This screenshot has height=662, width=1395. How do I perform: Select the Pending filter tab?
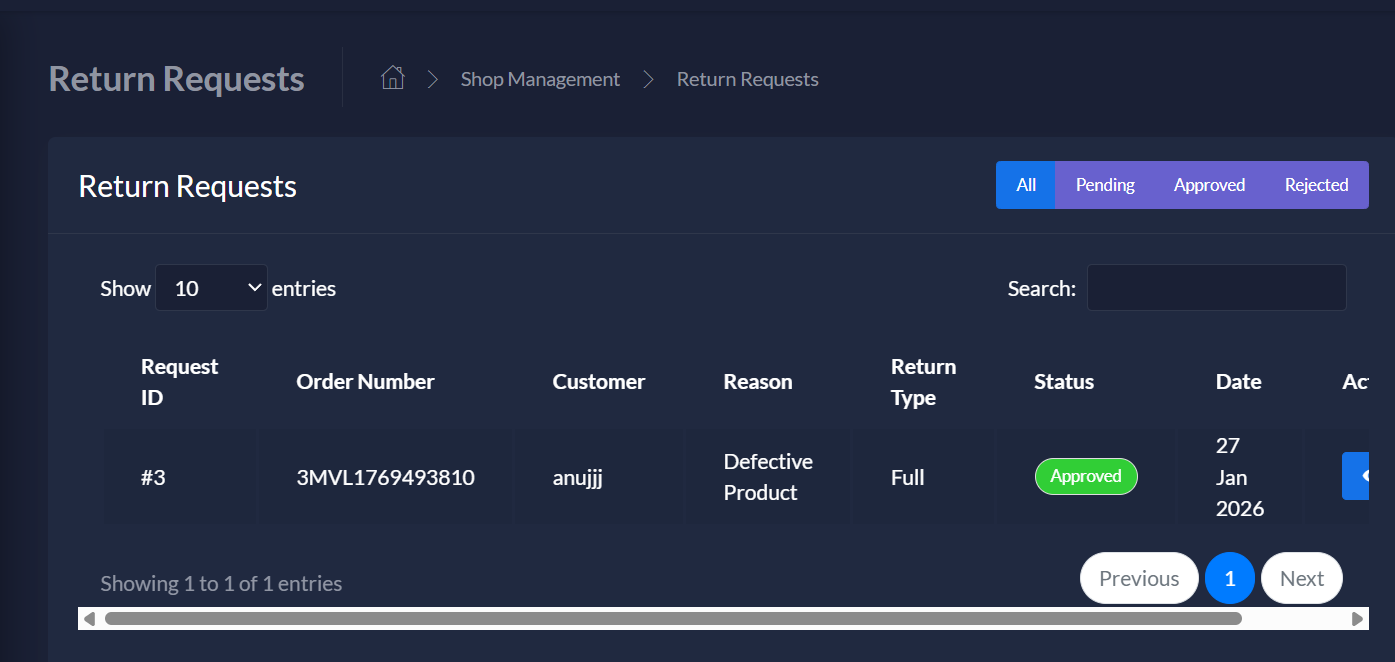[x=1105, y=185]
